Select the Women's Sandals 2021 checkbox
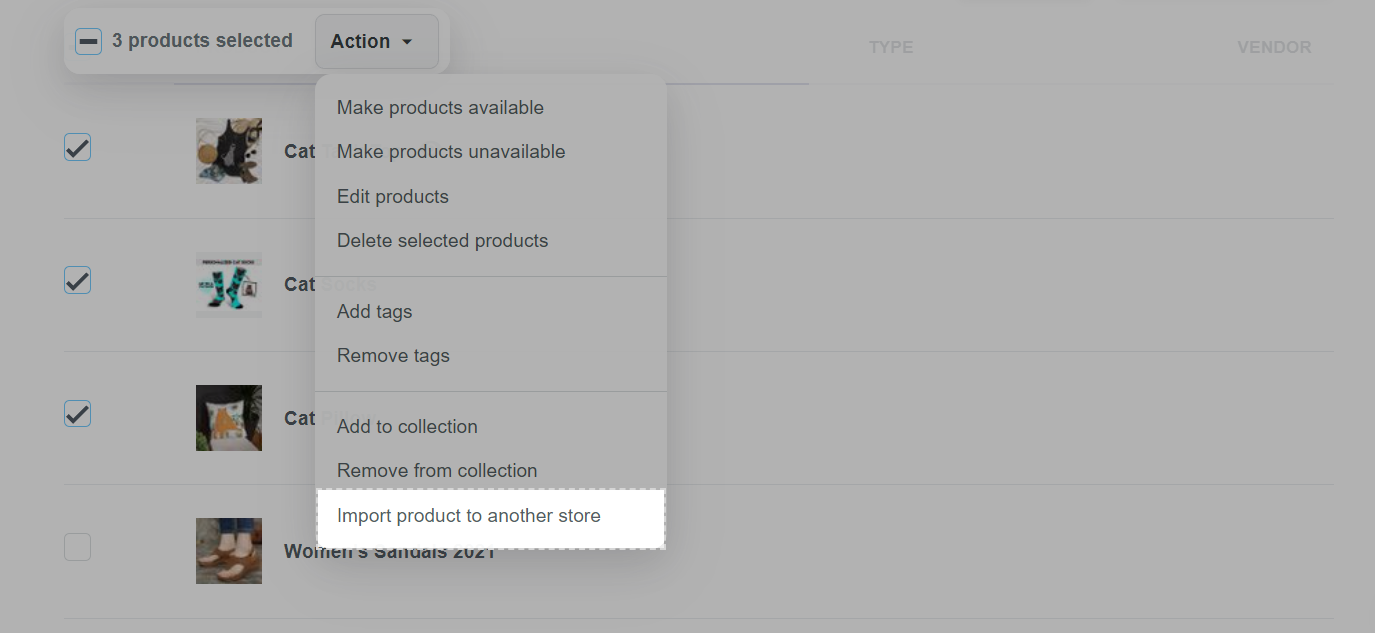 coord(78,547)
